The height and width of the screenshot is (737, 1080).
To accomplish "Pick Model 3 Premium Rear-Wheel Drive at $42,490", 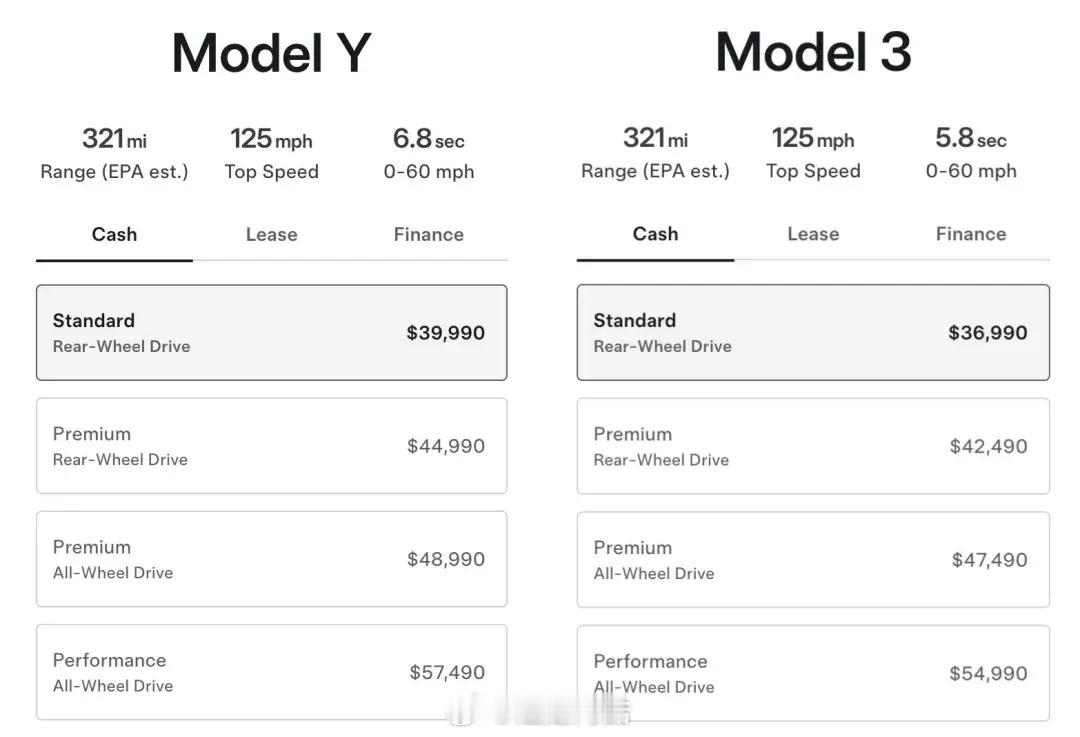I will [x=813, y=446].
